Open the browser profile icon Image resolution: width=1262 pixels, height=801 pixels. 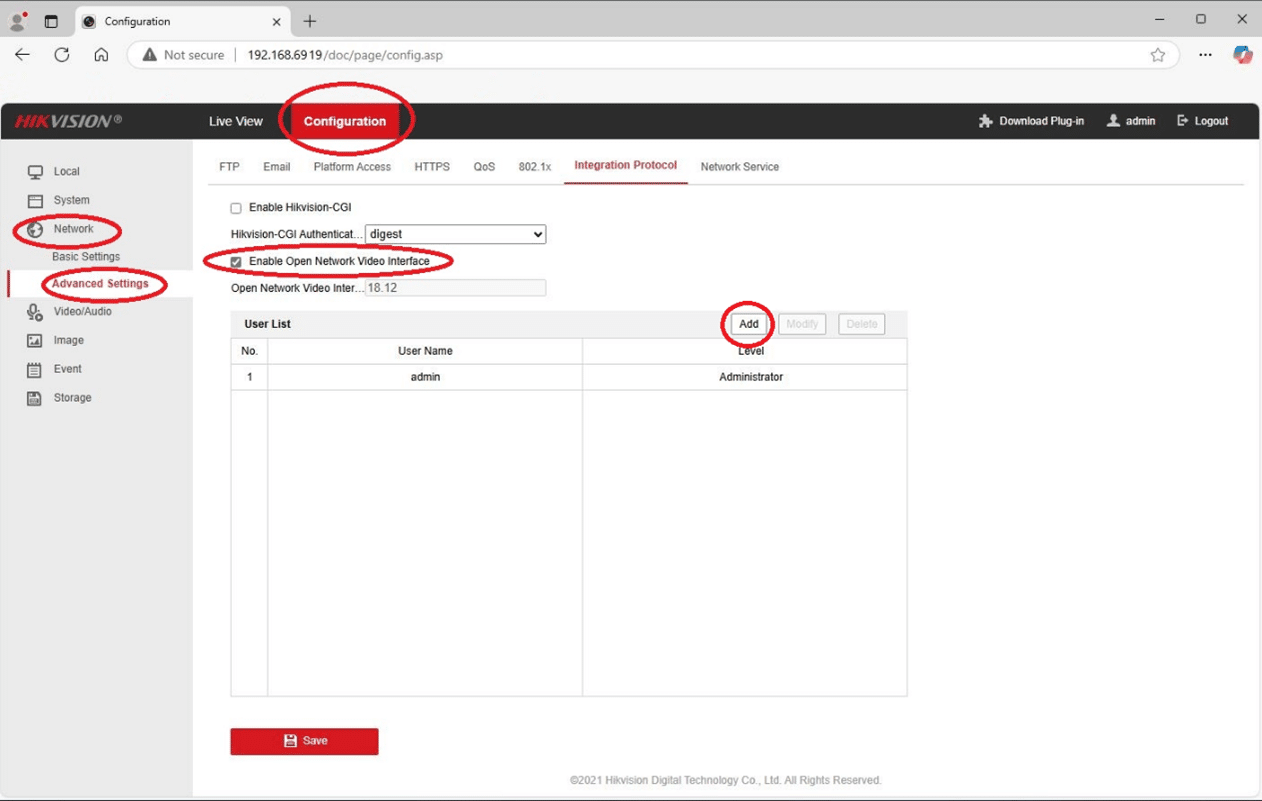click(17, 21)
